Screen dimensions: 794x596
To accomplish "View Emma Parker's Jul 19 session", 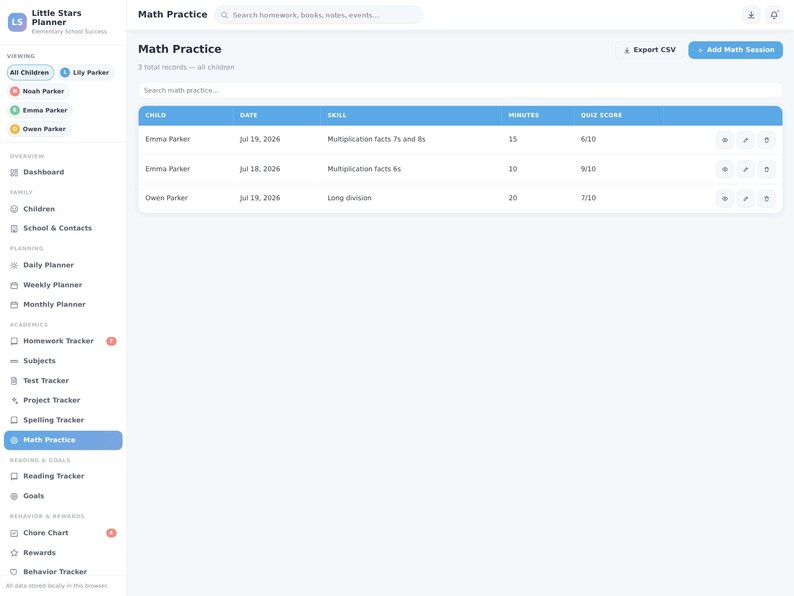I will pyautogui.click(x=725, y=140).
